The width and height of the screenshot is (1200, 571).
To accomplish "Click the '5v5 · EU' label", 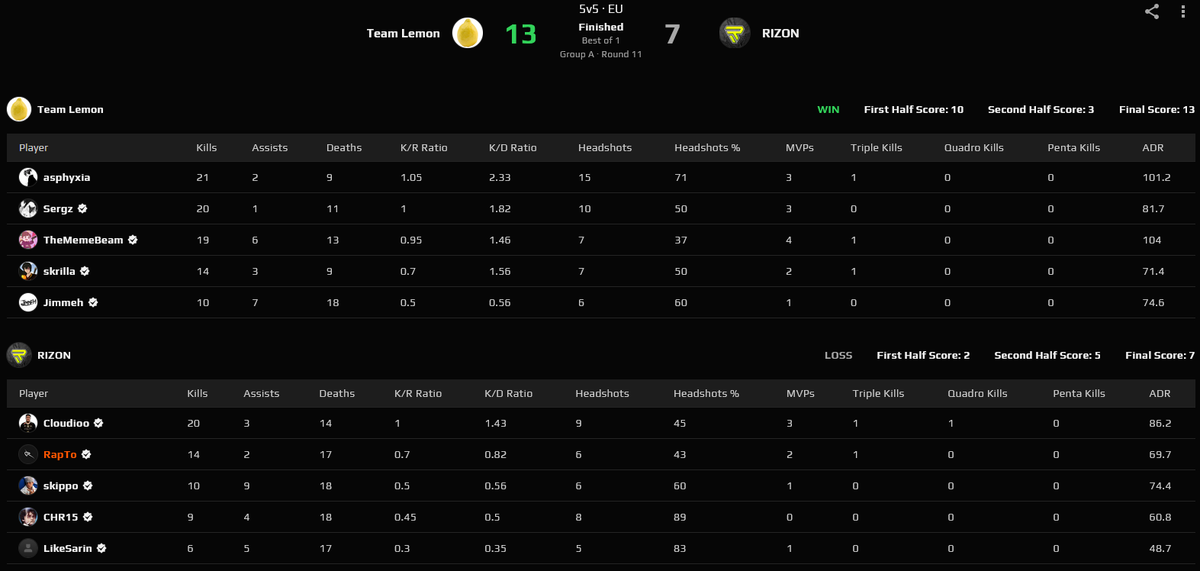I will point(601,9).
